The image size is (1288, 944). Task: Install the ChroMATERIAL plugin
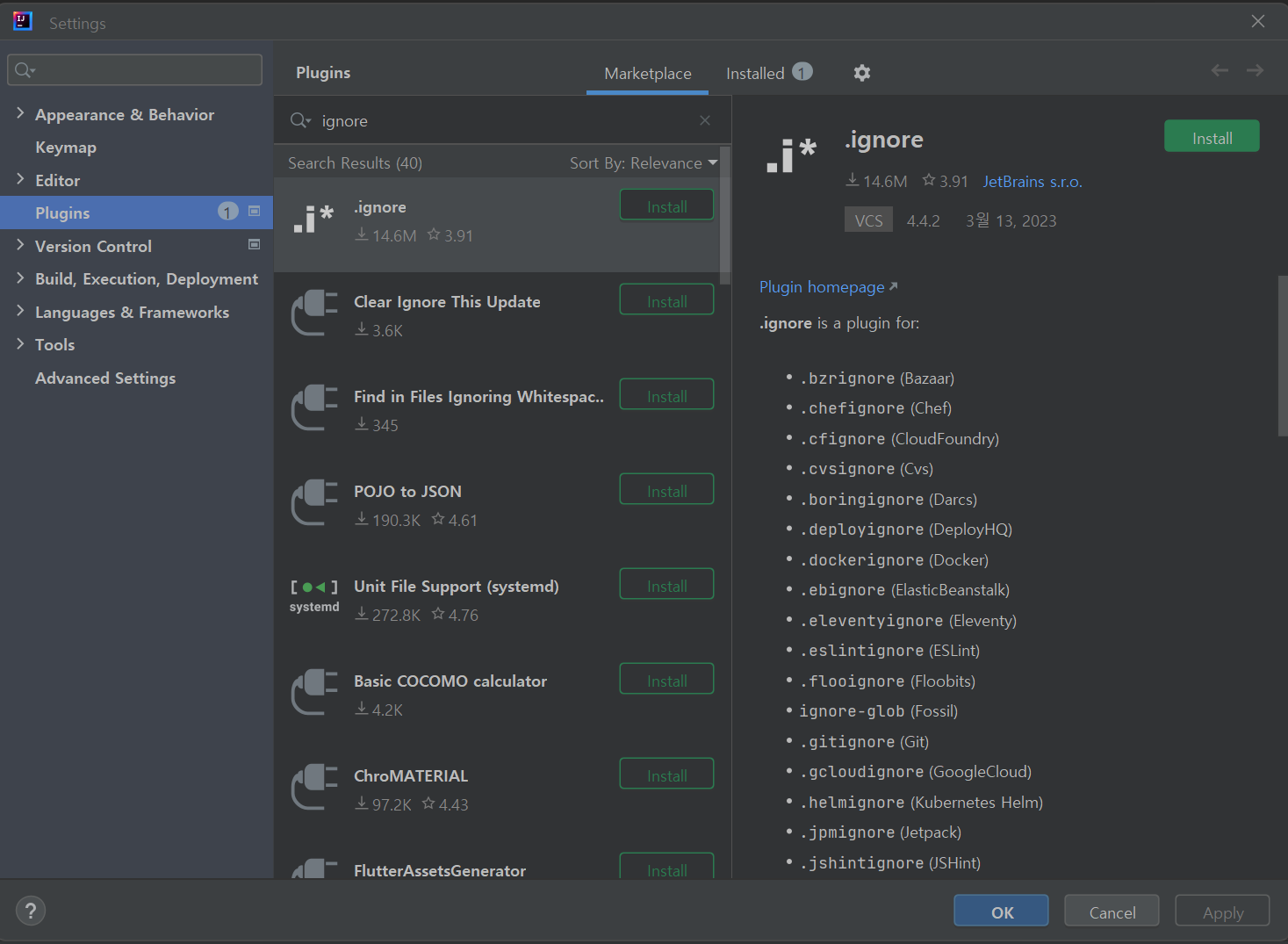[667, 775]
